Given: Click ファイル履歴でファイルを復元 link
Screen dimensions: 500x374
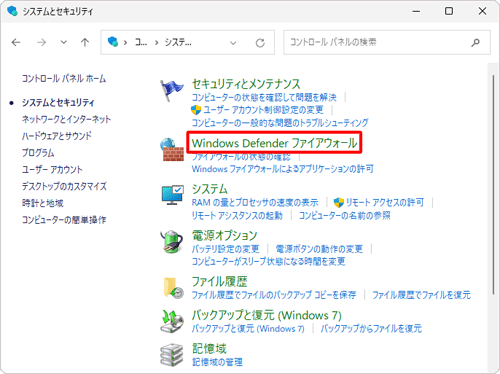Looking at the screenshot, I should coord(421,295).
